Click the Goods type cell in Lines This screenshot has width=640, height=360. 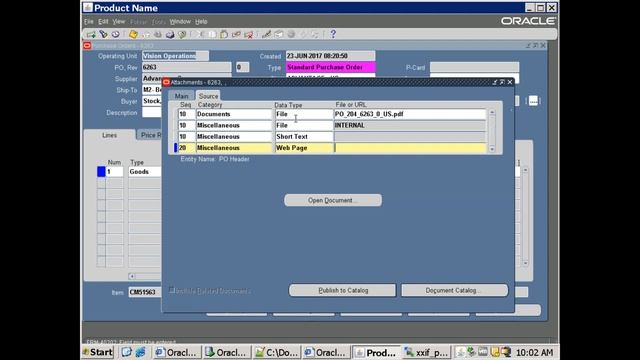coord(145,172)
